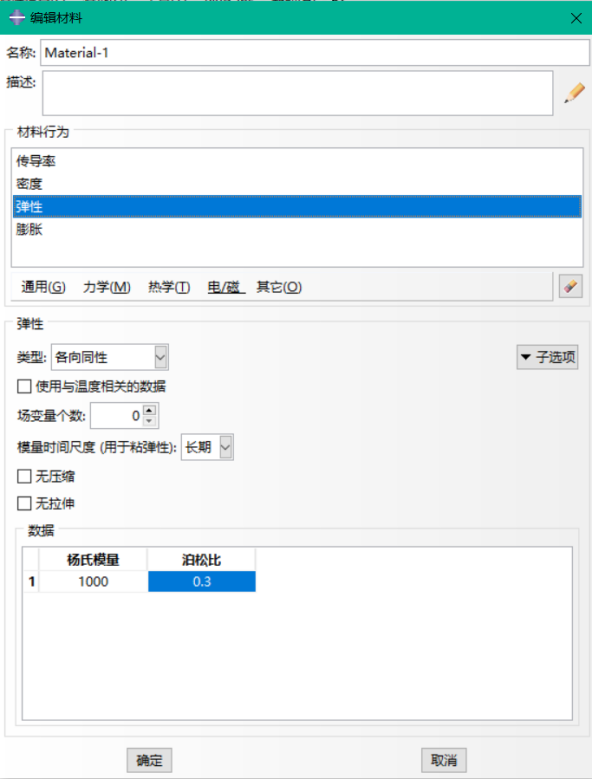
Task: Click the Abaqus dialog title icon
Action: tap(17, 18)
